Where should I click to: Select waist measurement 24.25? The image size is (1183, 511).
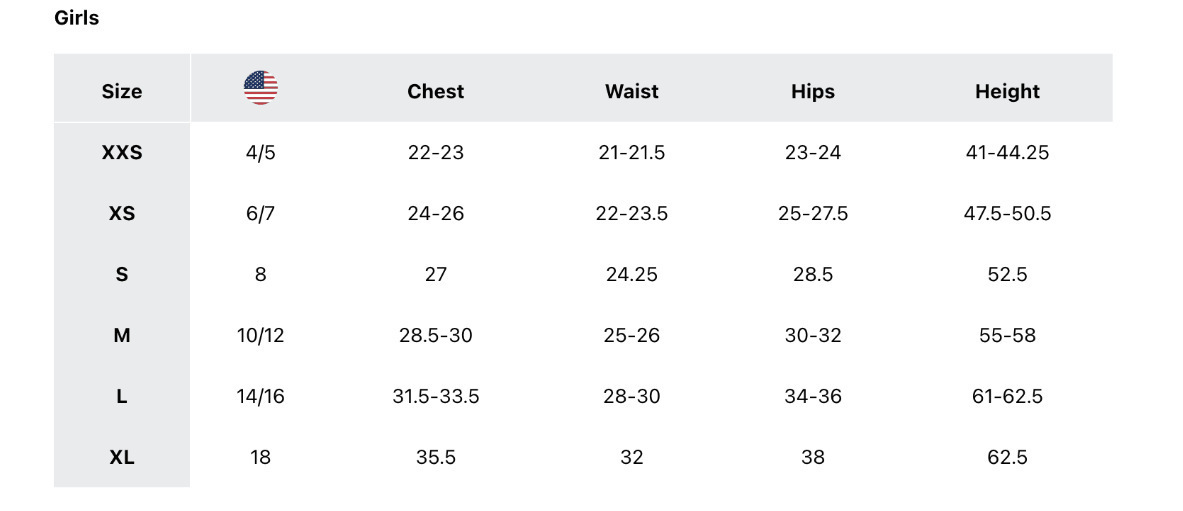[x=631, y=274]
